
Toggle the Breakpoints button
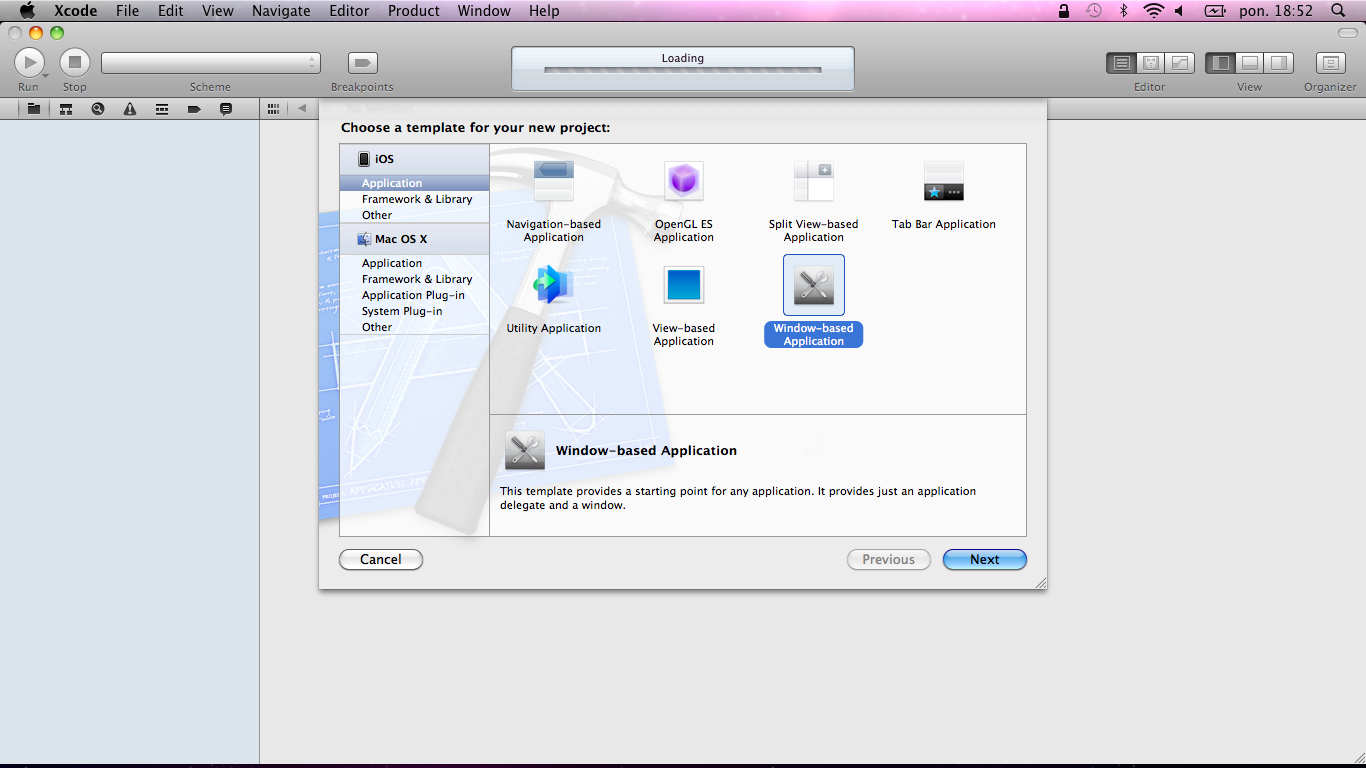tap(362, 63)
